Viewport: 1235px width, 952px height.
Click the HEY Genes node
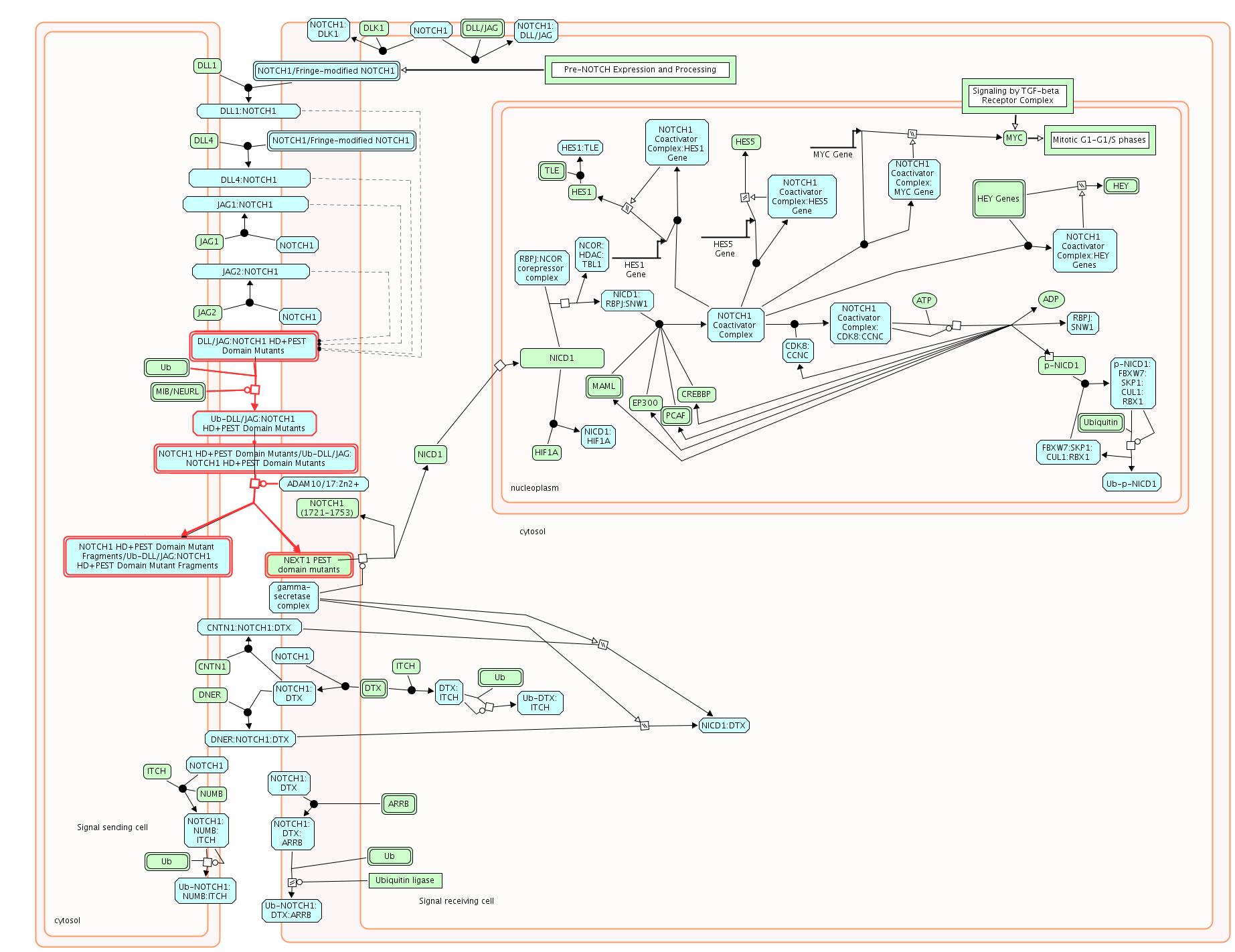point(998,199)
